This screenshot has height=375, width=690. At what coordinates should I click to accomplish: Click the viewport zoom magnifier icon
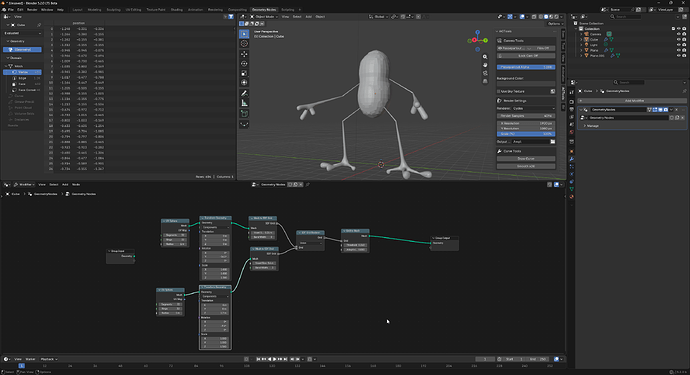coord(485,57)
